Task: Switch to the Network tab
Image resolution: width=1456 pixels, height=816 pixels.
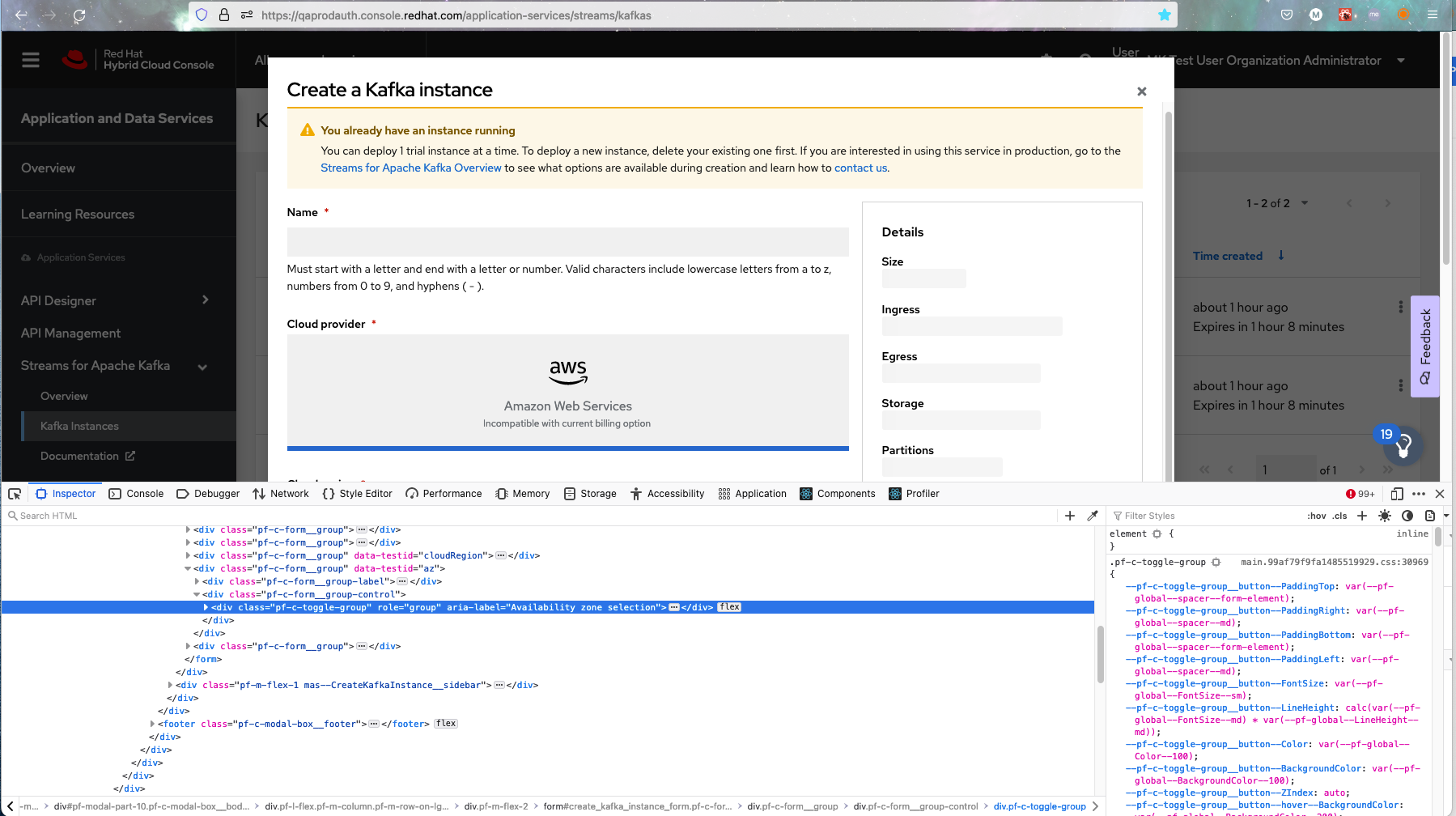Action: tap(281, 494)
